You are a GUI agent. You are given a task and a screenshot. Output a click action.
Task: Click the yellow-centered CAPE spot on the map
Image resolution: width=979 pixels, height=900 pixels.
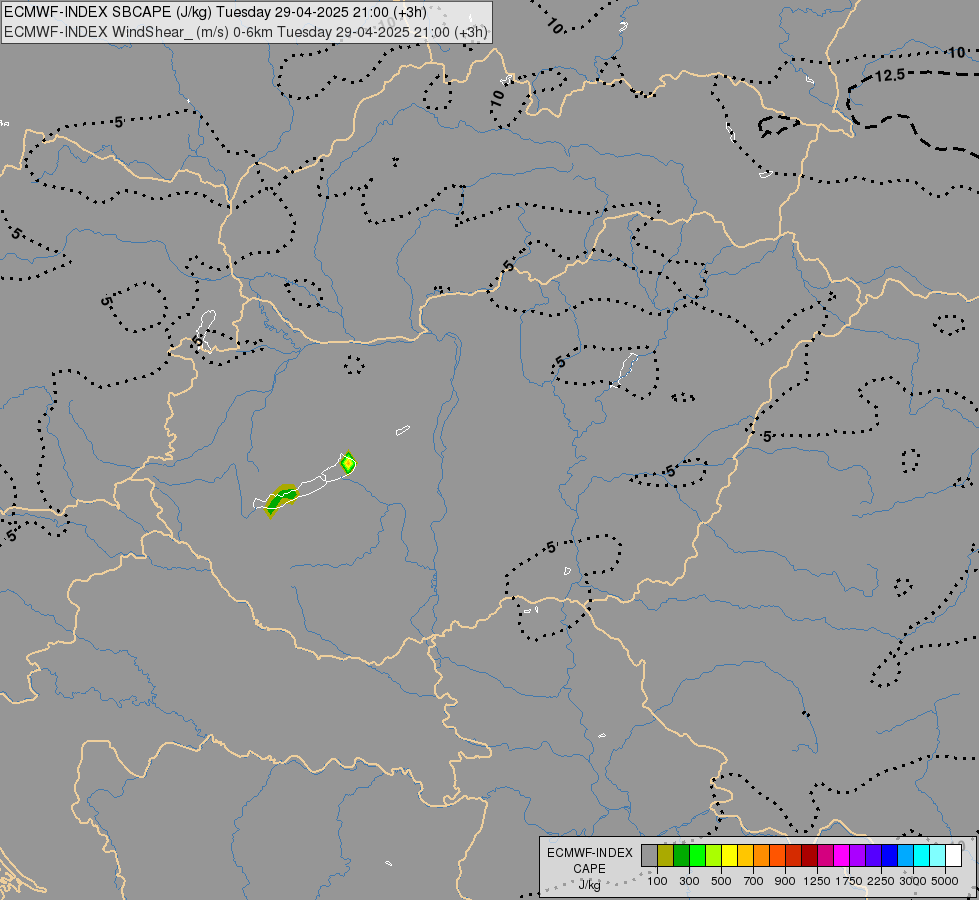[348, 463]
